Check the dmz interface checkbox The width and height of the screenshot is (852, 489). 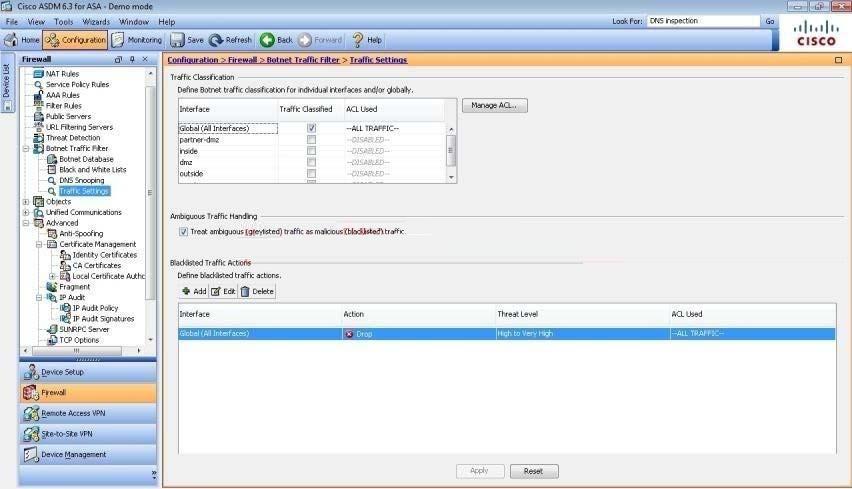coord(311,162)
